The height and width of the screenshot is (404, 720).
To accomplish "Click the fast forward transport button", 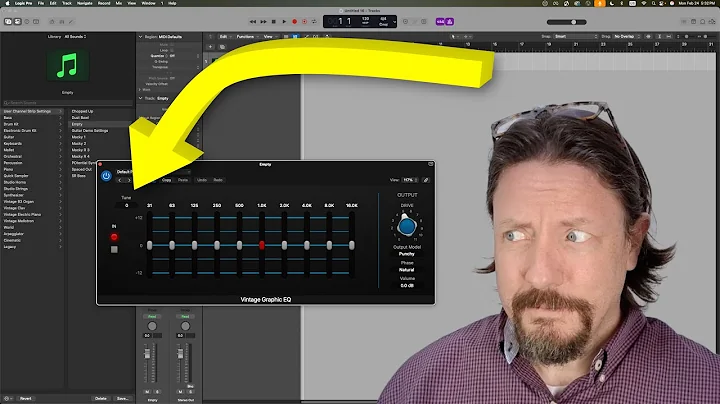I will click(263, 22).
